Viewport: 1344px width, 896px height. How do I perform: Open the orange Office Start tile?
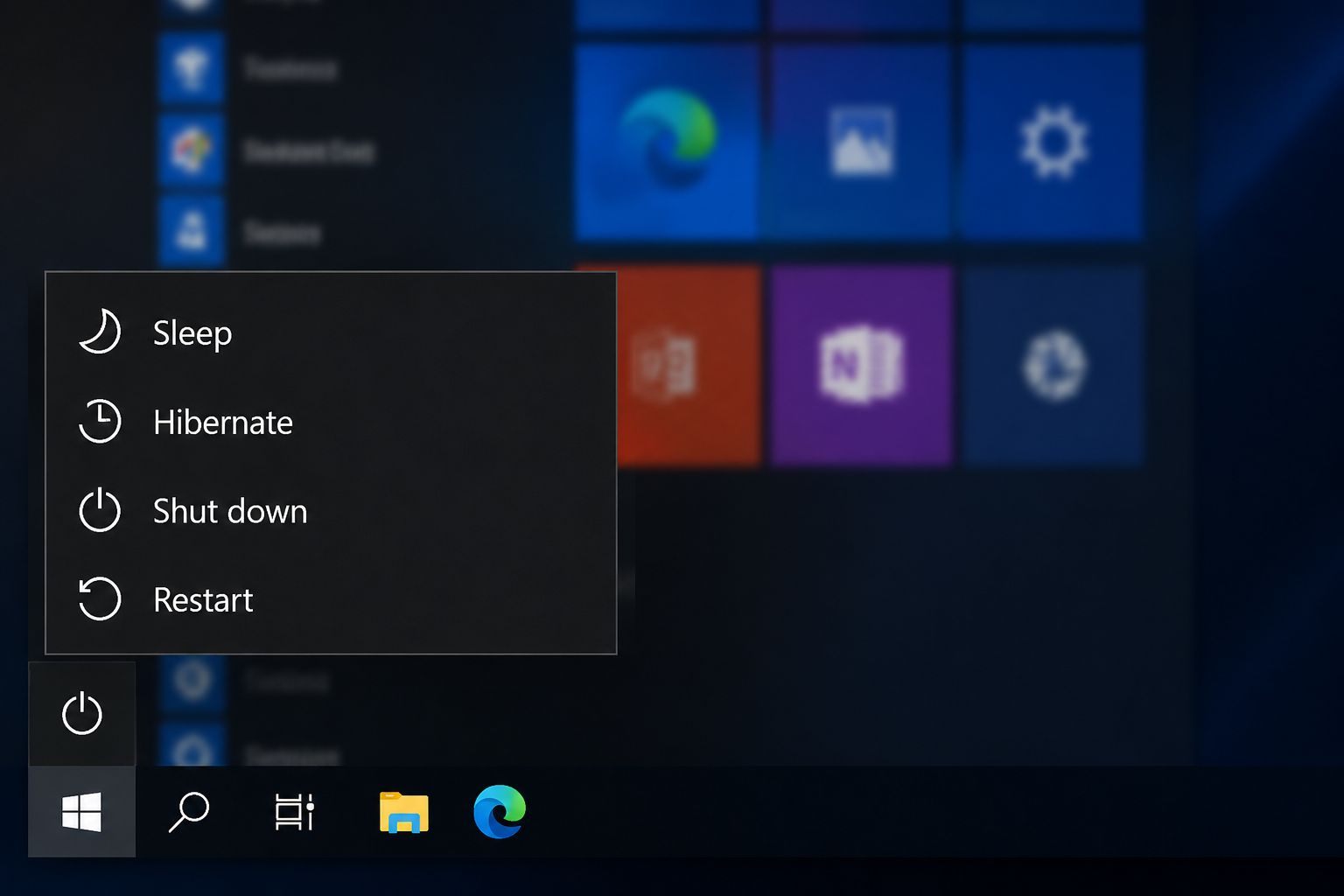pyautogui.click(x=688, y=366)
